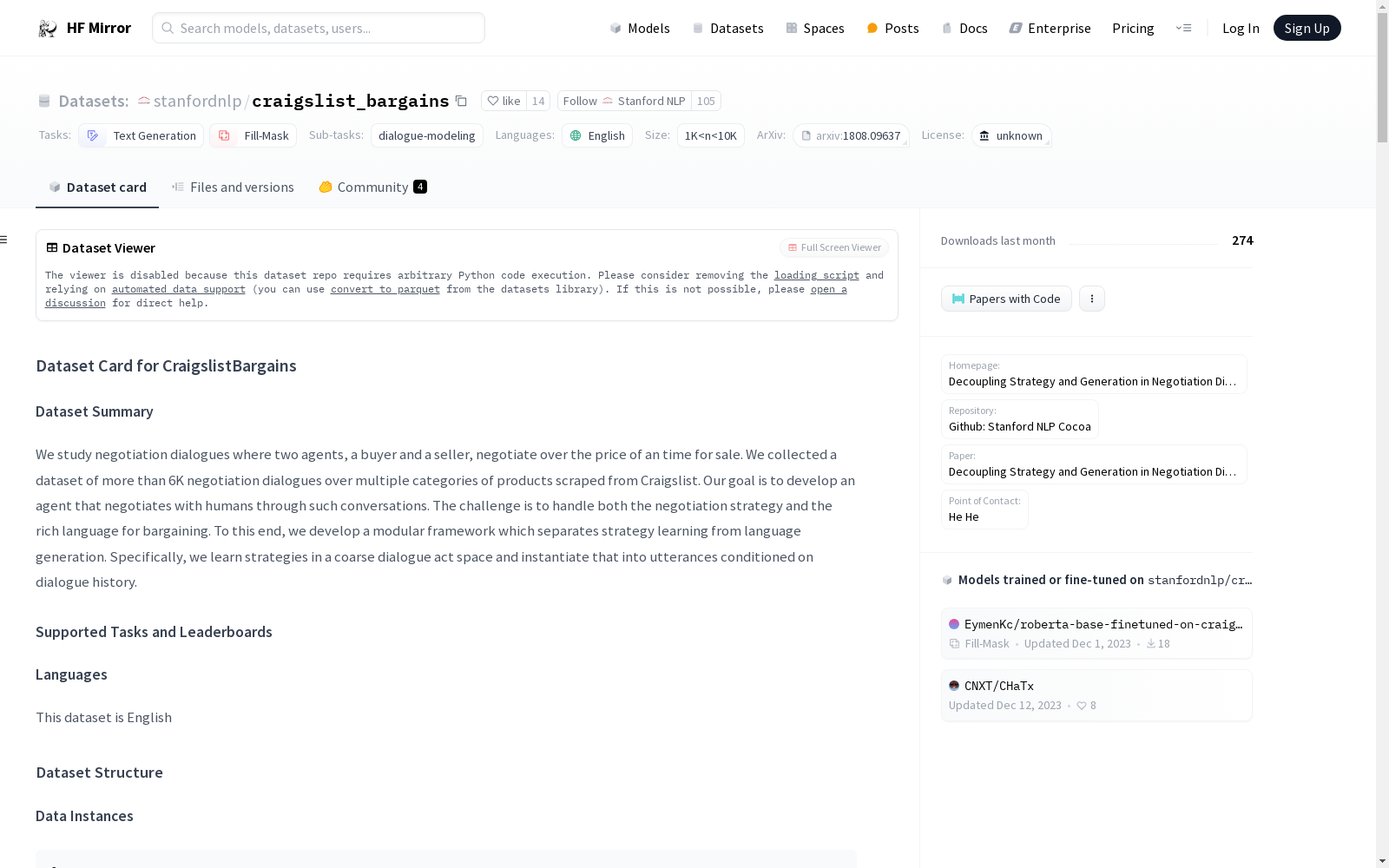1389x868 pixels.
Task: Select the Fill-Mask task badge
Action: [253, 135]
